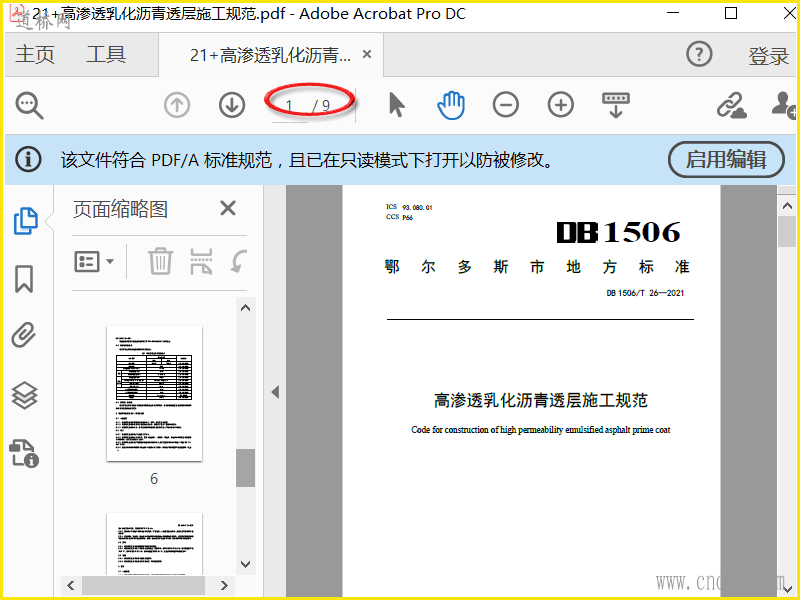Open the thumbnail options dropdown menu

coord(94,262)
